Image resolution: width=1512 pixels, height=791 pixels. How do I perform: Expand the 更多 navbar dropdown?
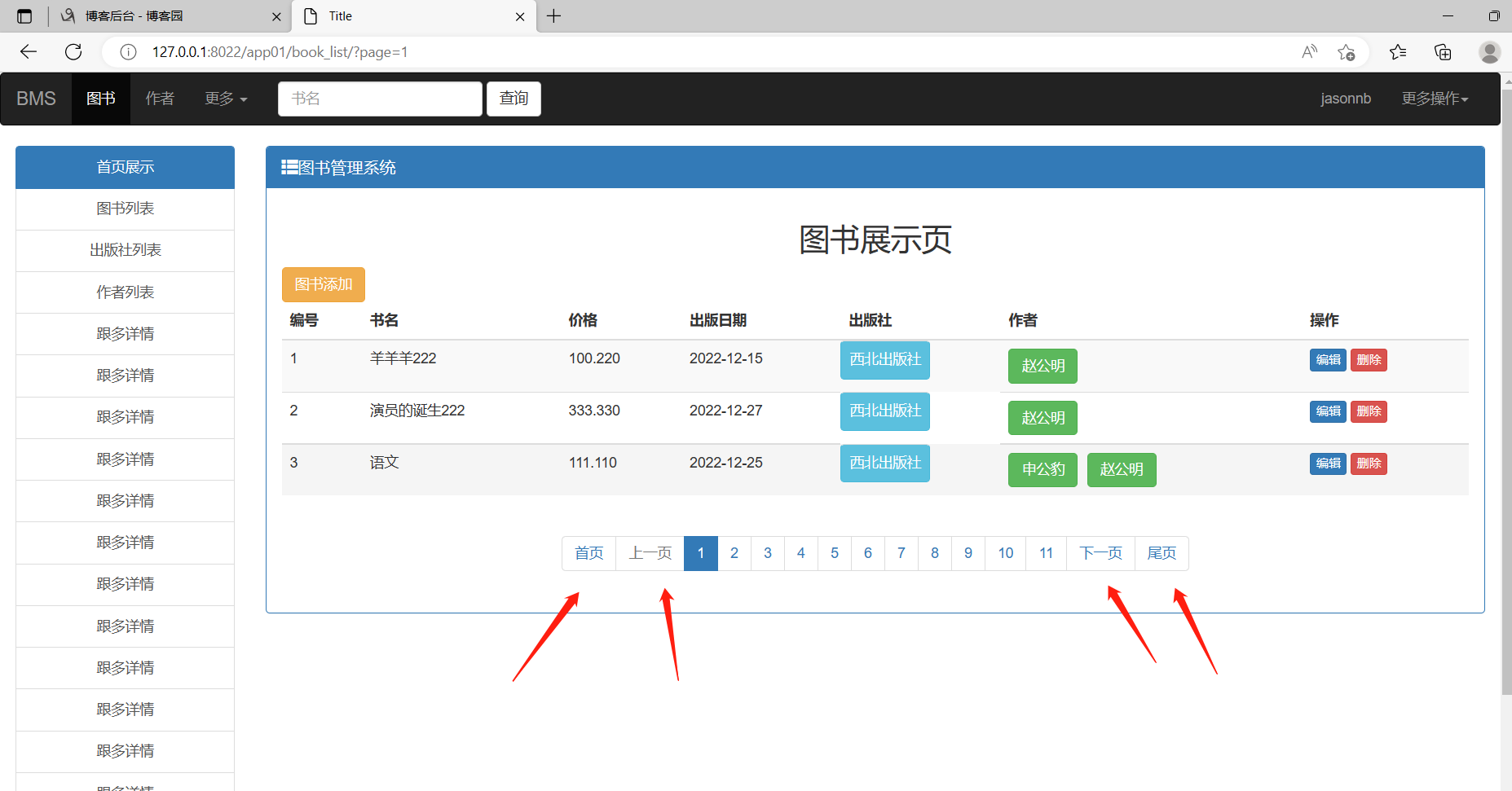click(226, 99)
